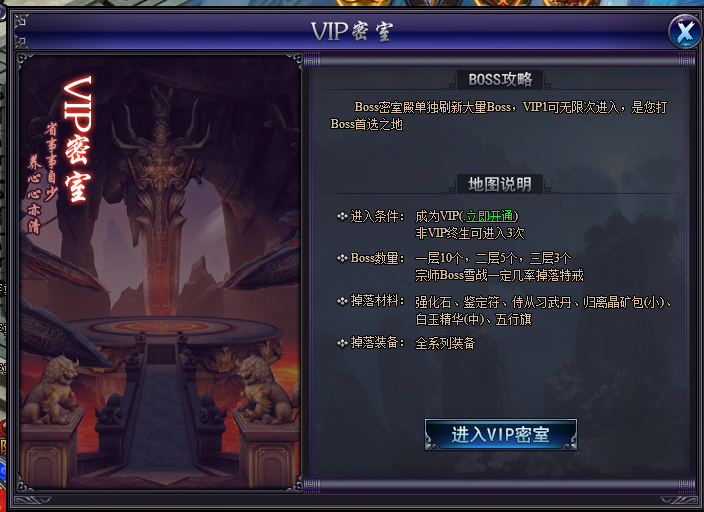This screenshot has width=704, height=512.
Task: Click the 强化石、鉴定符 materials list
Action: pos(543,311)
